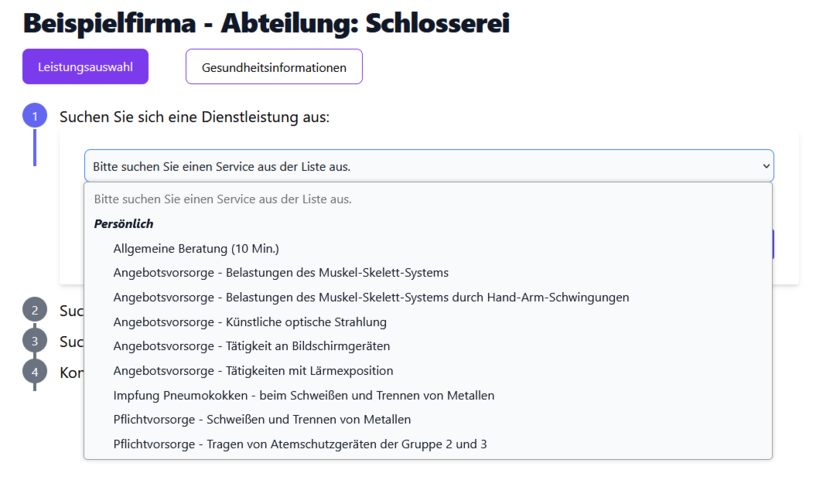823x490 pixels.
Task: Choose Angebotsvorsorge Belastungen des Muskel-Skelett-Systems
Action: tap(280, 272)
